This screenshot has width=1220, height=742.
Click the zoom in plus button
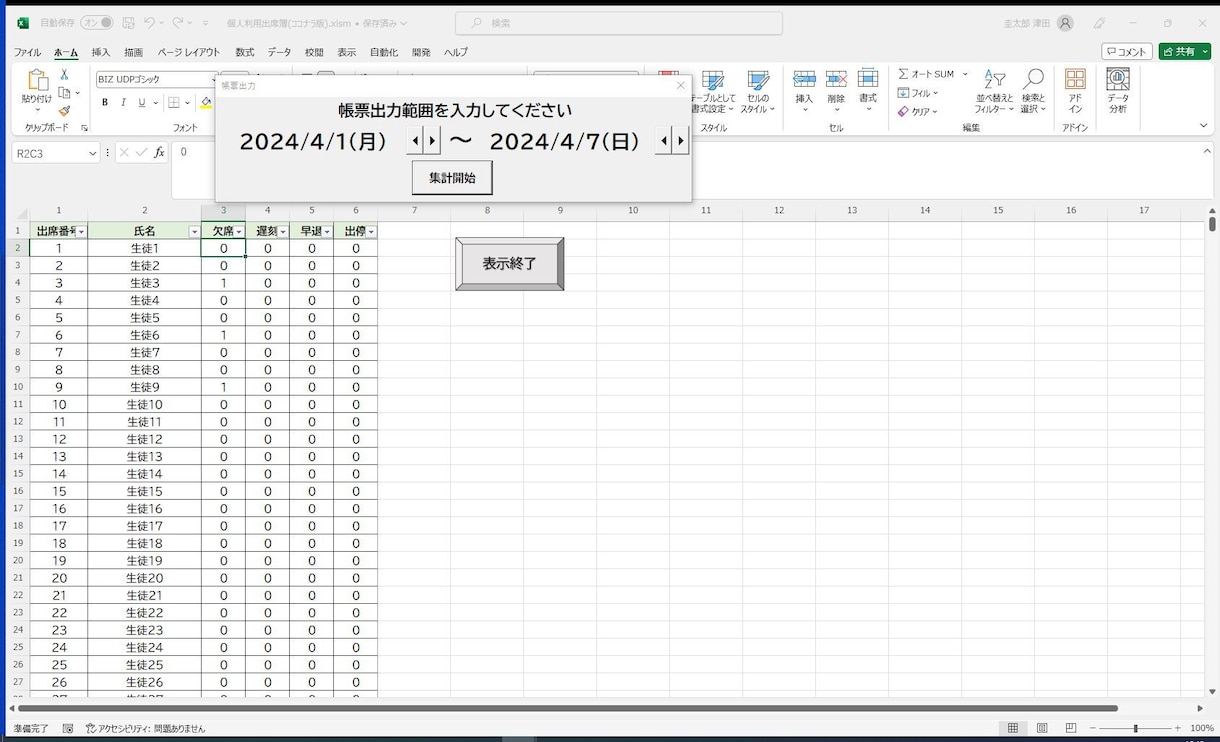click(1177, 728)
